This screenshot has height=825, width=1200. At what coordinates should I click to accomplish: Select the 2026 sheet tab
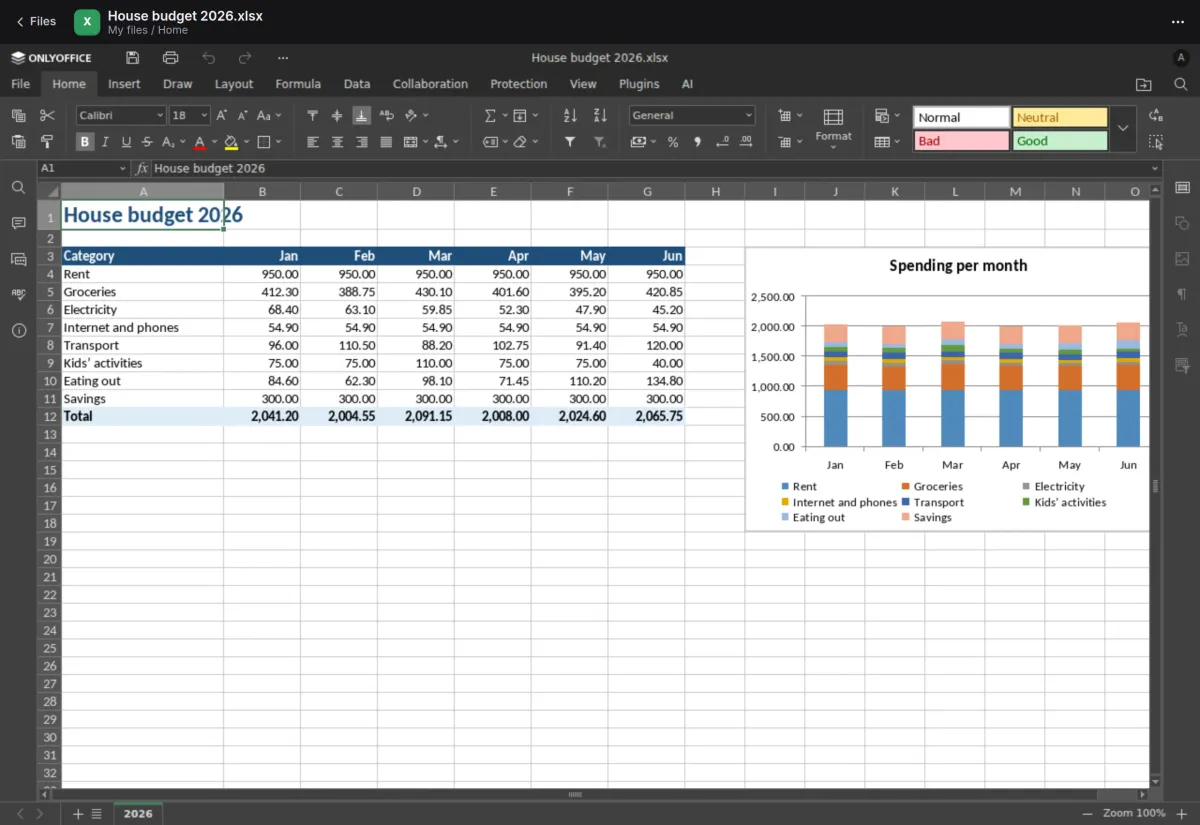[138, 814]
